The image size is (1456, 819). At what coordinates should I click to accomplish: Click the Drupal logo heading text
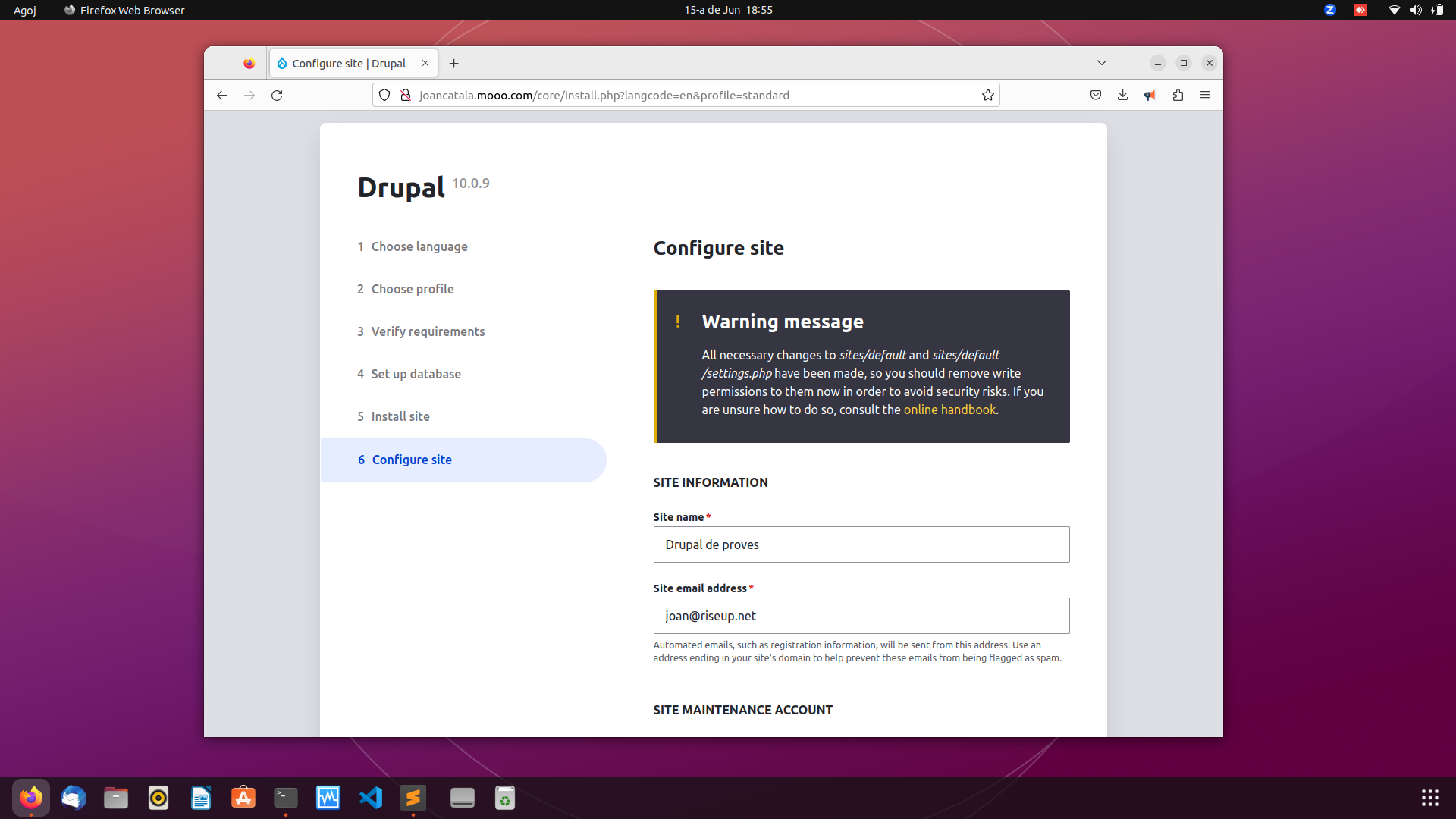pyautogui.click(x=401, y=187)
